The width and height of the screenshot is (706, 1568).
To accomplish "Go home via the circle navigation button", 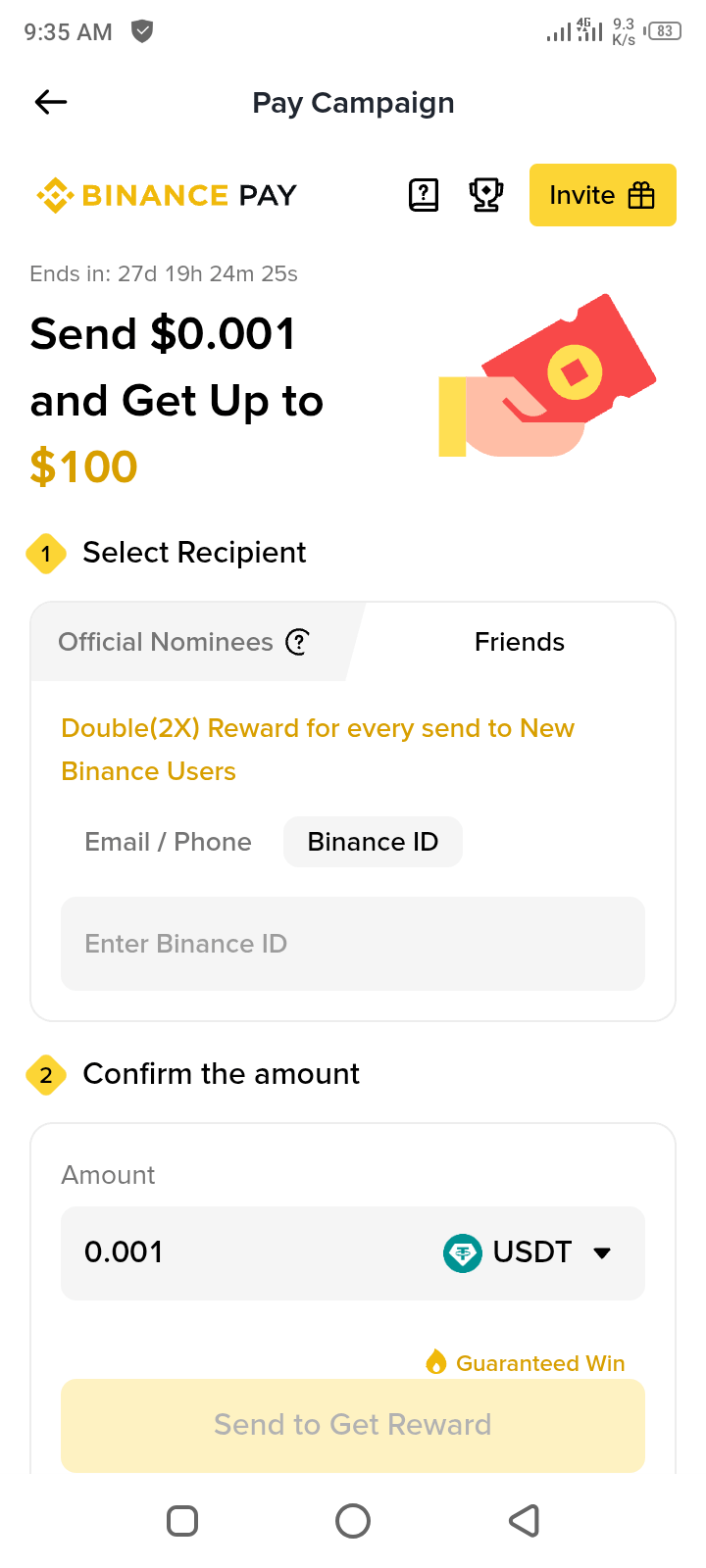I will coord(353,1521).
